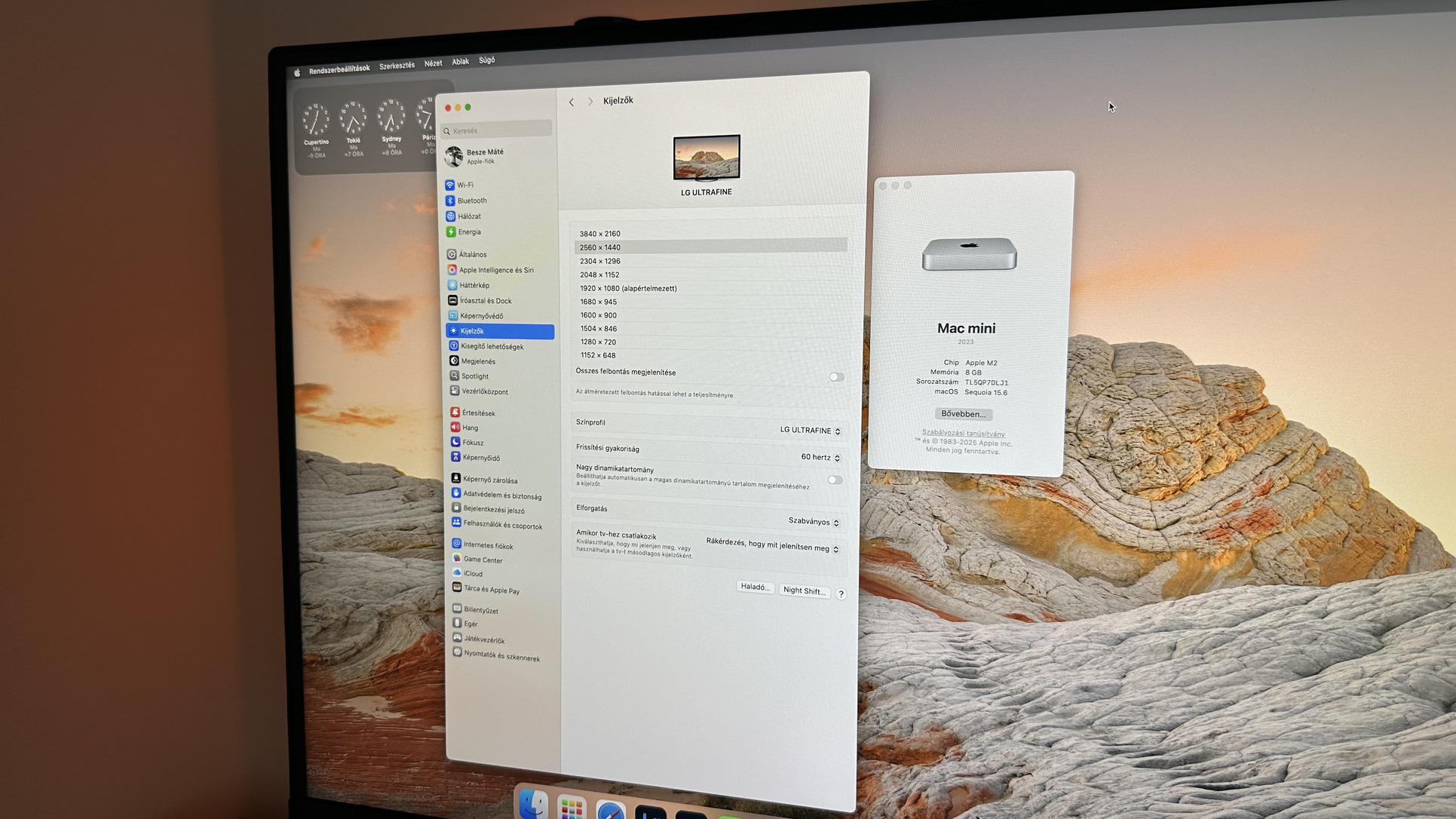Click the Keresés search field
Screen dimensions: 1456x819
498,130
